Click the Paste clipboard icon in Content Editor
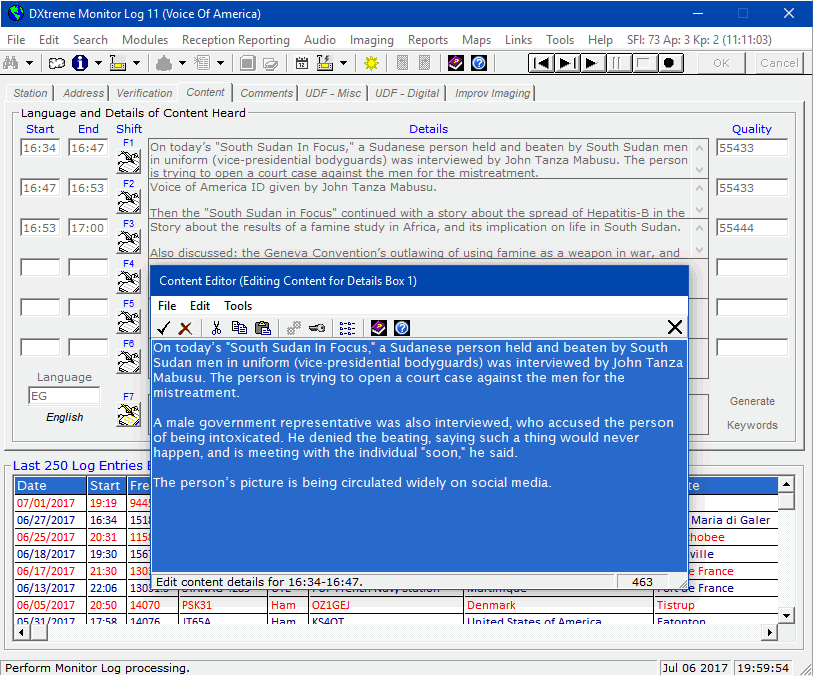The height and width of the screenshot is (676, 813). (x=262, y=328)
